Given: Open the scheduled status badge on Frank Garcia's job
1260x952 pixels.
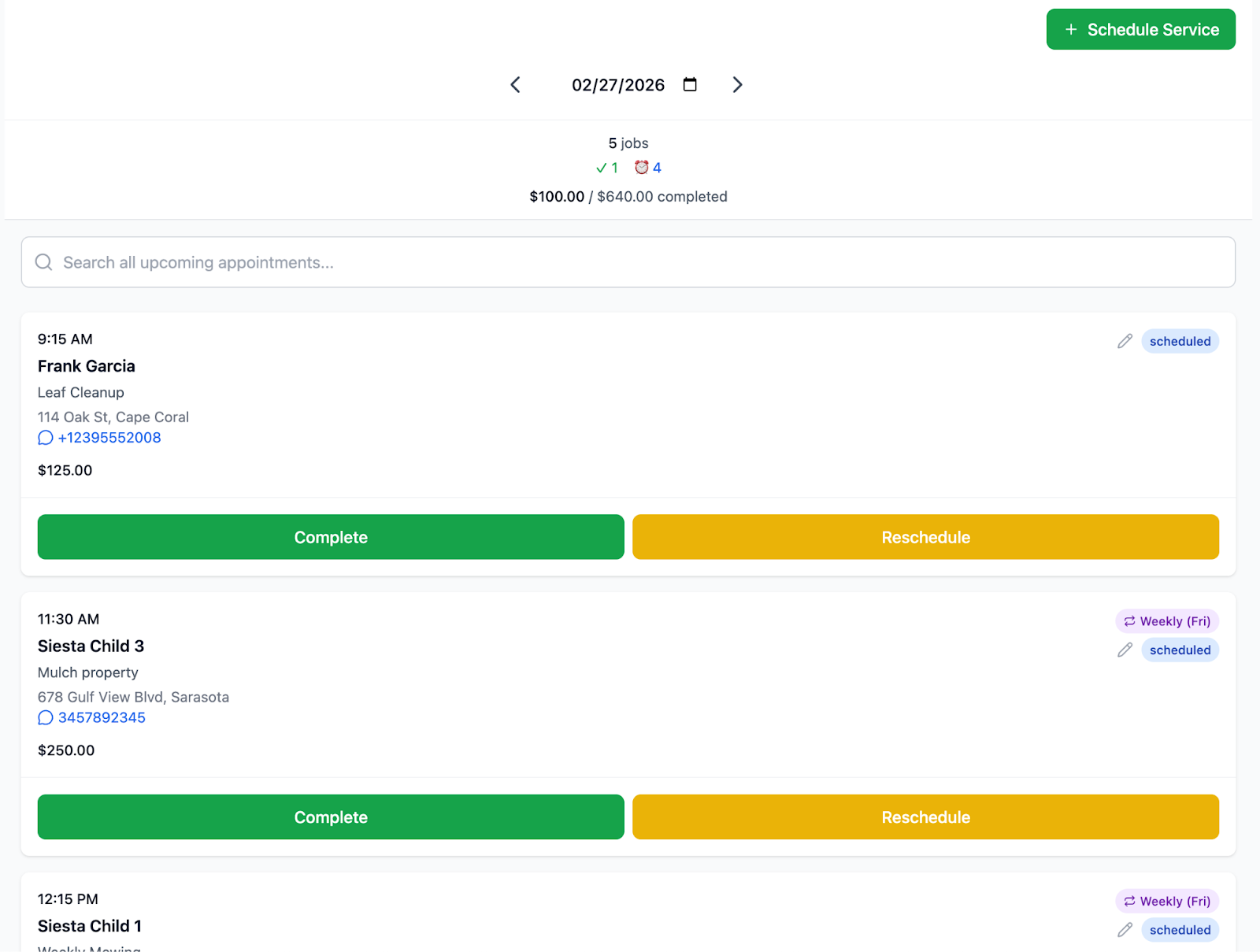Looking at the screenshot, I should 1180,341.
